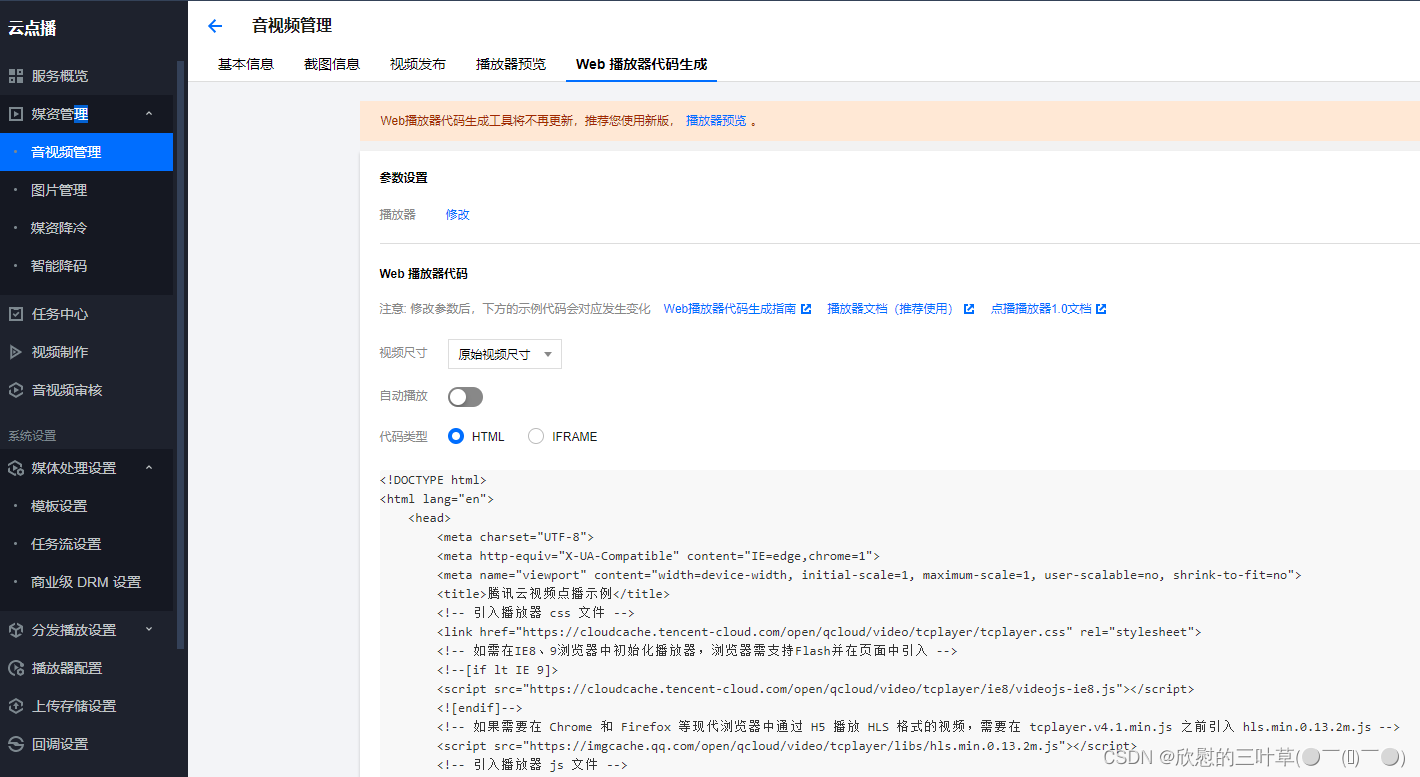Screen dimensions: 1420x777
Task: Open 播放器文档（推荐使用）link
Action: coord(890,309)
